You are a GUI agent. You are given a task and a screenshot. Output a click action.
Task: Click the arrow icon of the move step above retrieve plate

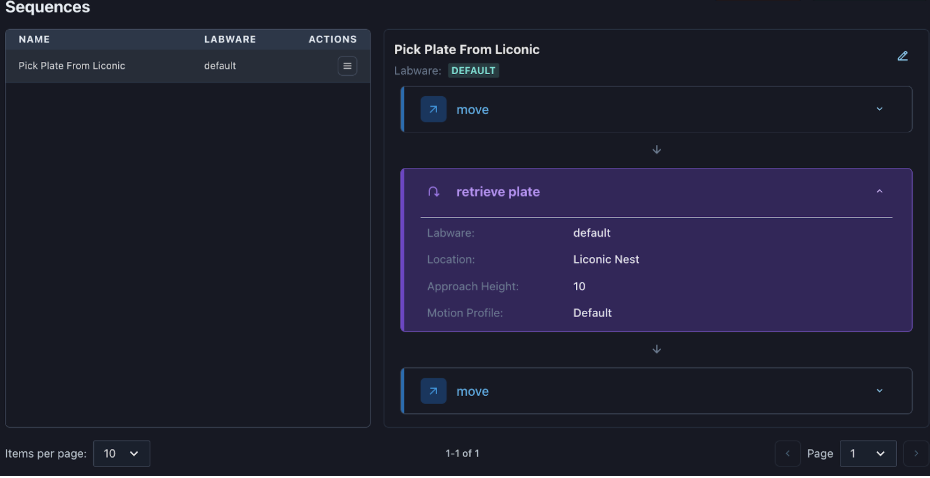coord(433,110)
